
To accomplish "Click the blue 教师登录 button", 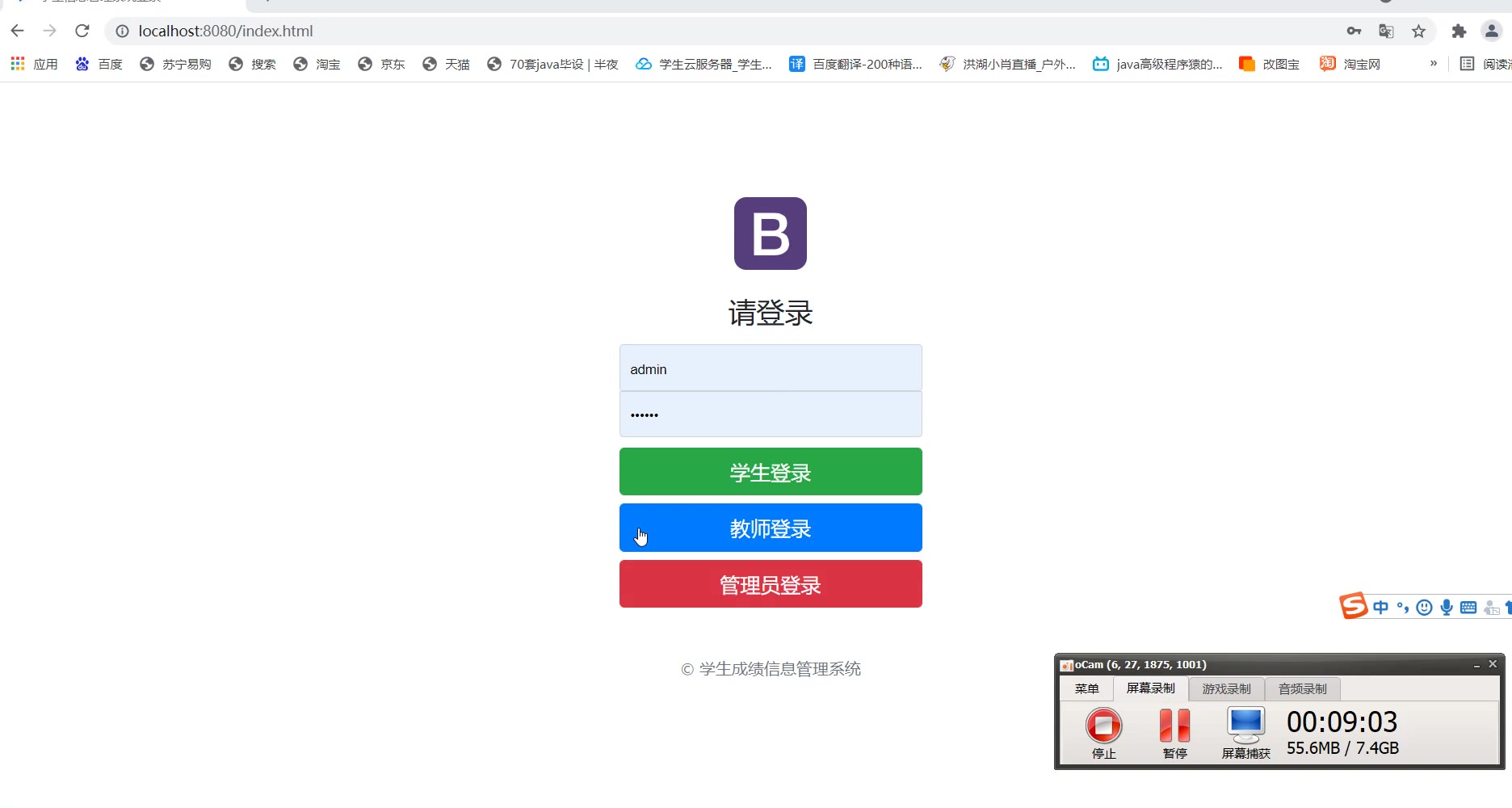I will pos(771,528).
